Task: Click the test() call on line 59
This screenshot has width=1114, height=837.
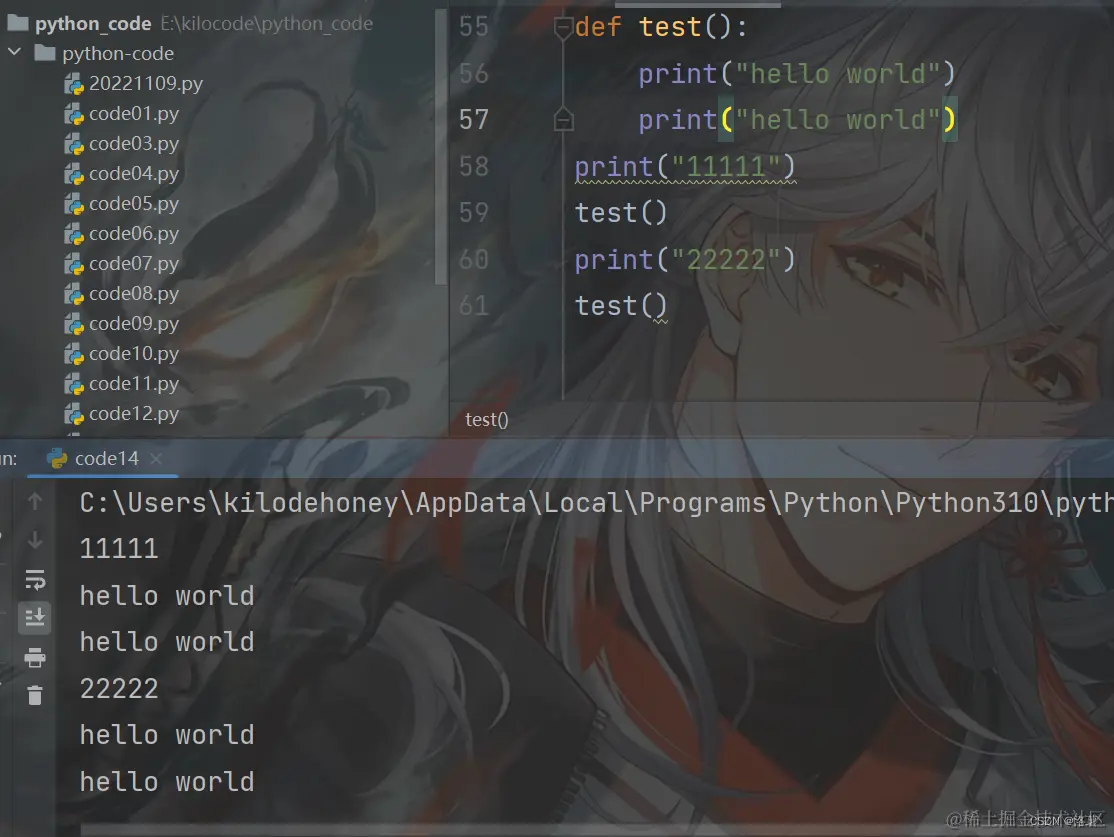Action: click(x=621, y=213)
